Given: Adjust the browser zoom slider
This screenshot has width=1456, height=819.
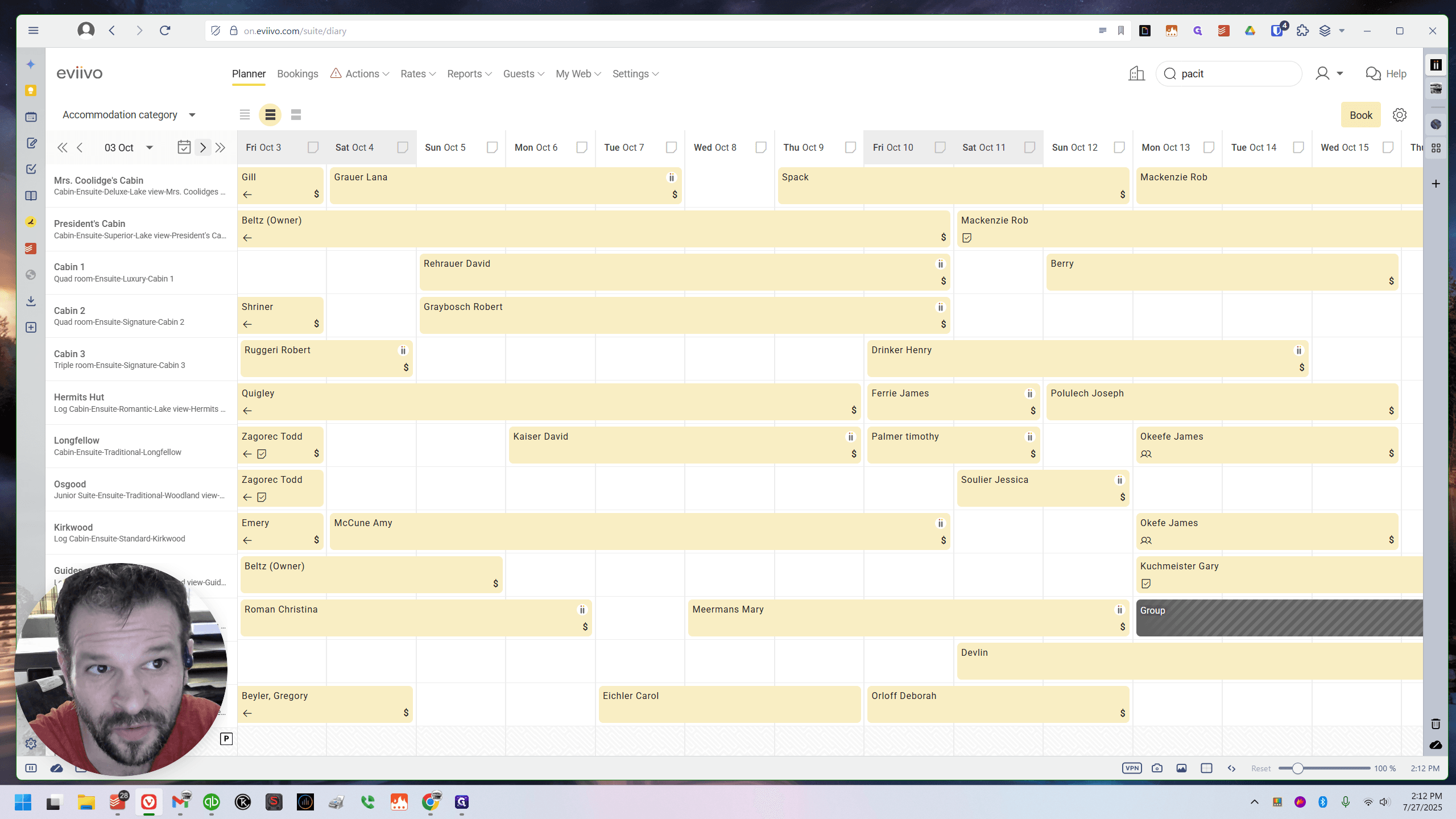Looking at the screenshot, I should tap(1297, 768).
